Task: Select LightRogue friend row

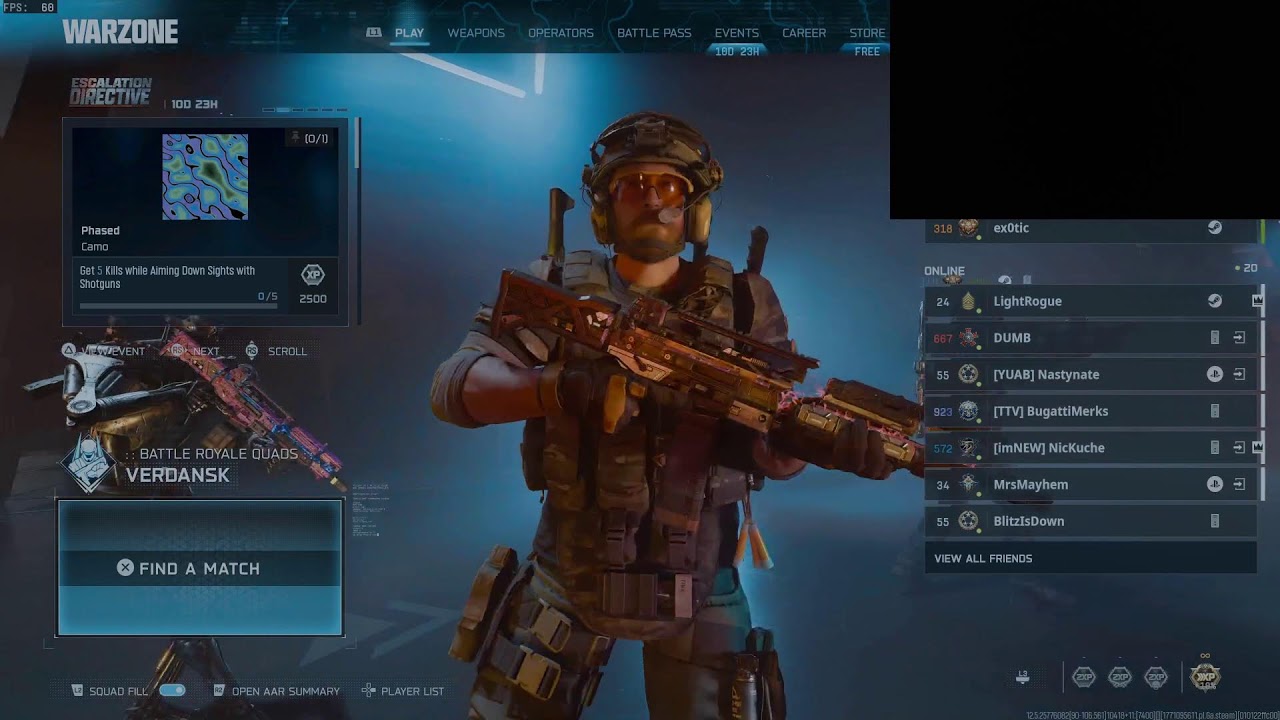Action: [1090, 301]
